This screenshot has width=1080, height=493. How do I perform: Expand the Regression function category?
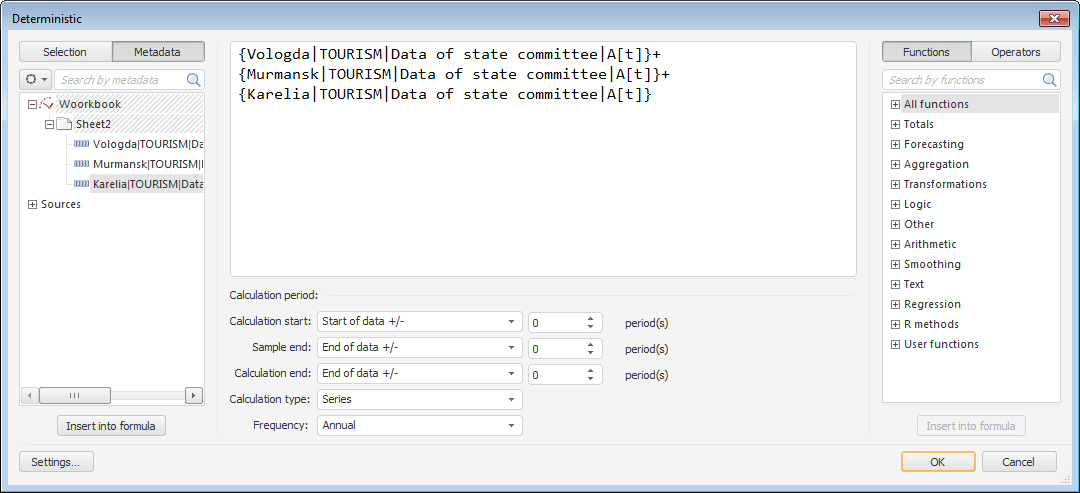(x=895, y=304)
